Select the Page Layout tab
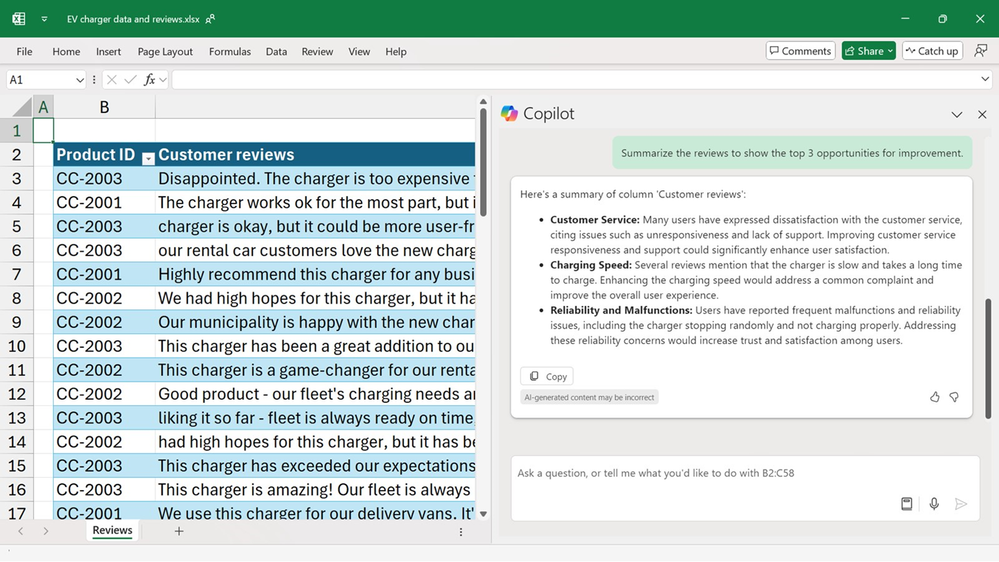Image resolution: width=999 pixels, height=562 pixels. 165,52
